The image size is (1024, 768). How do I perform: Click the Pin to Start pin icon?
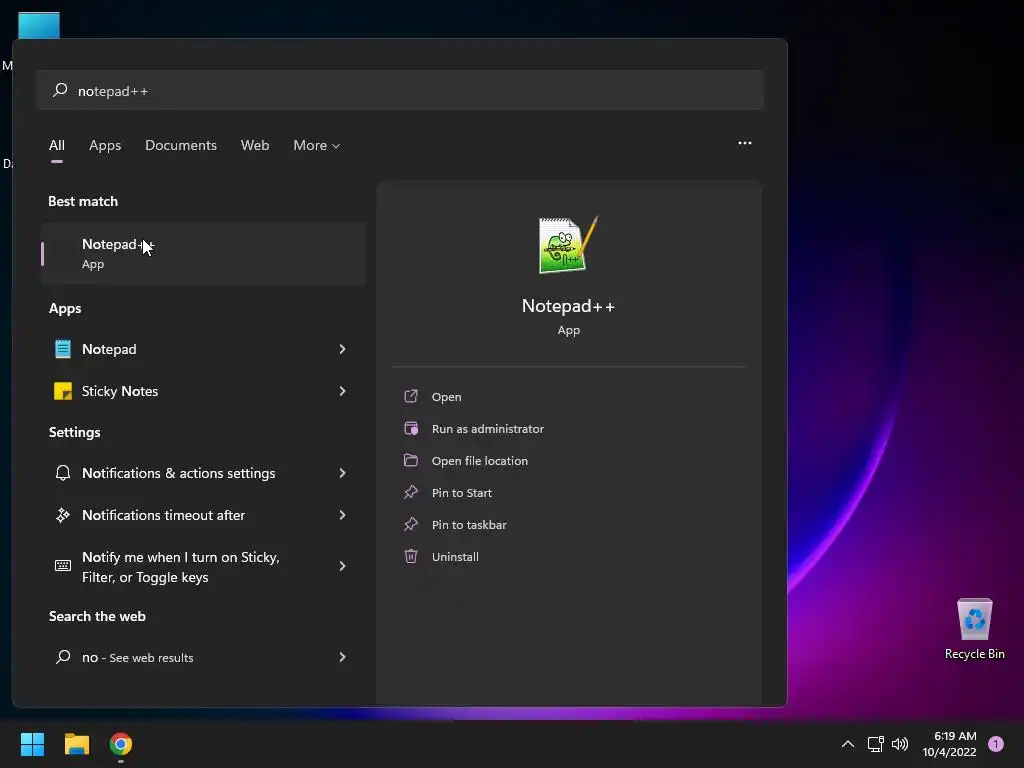point(411,492)
